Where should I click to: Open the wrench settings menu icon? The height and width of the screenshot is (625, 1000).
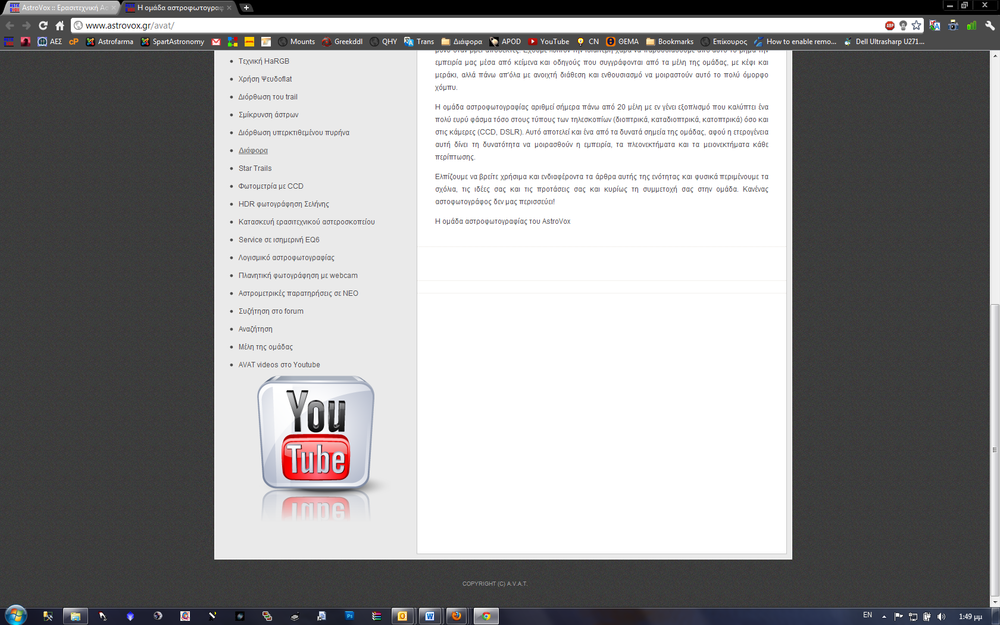coord(989,26)
